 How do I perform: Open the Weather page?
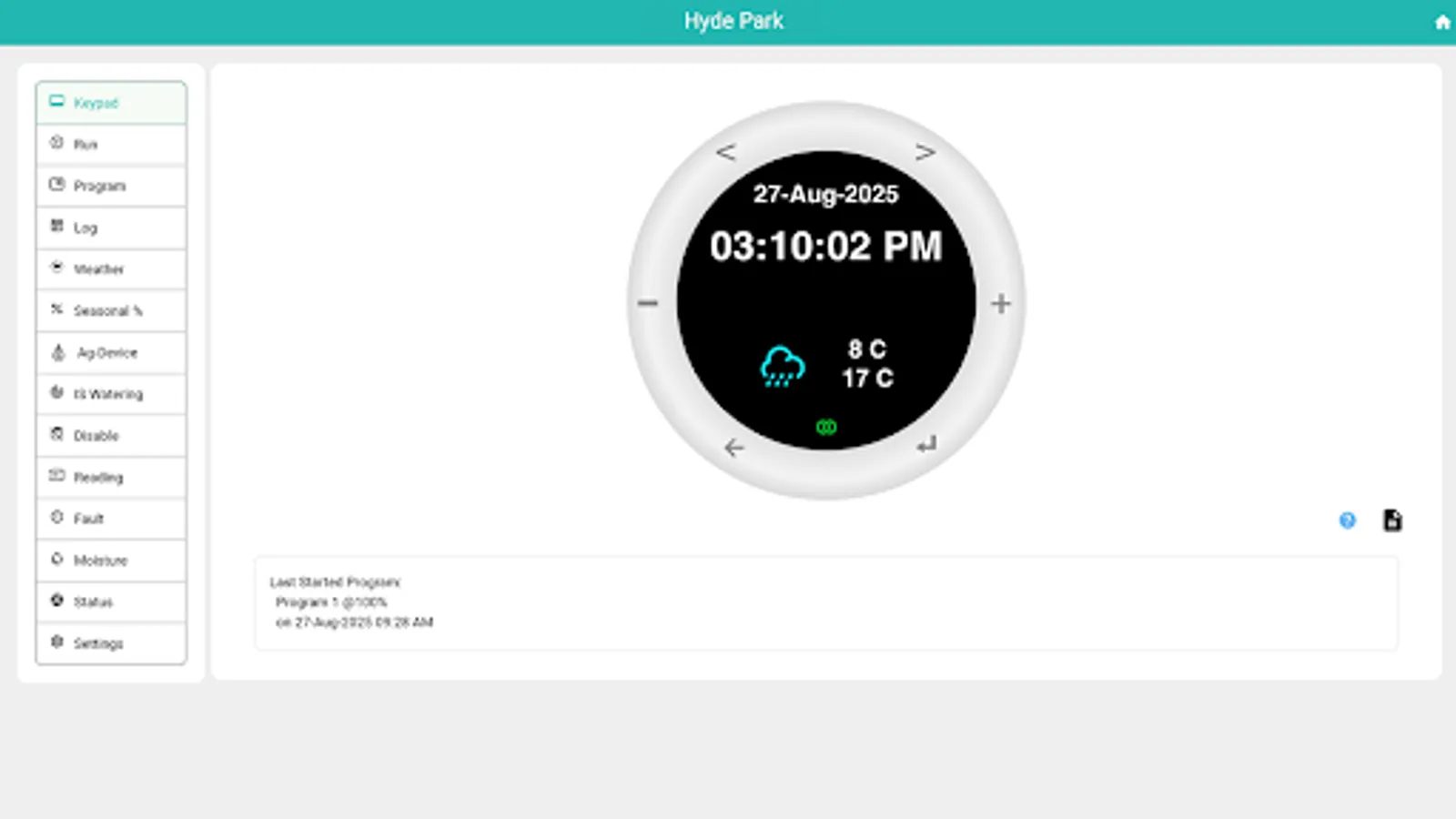coord(110,268)
